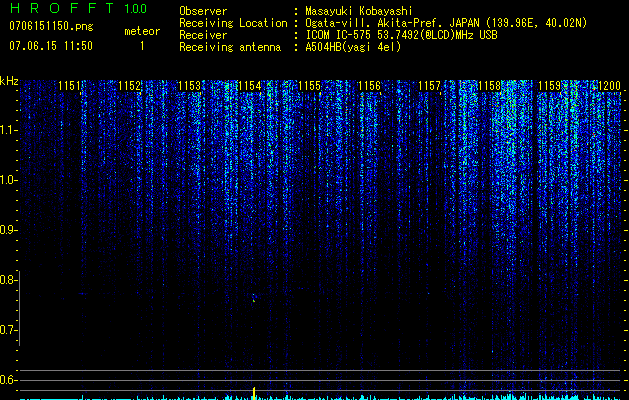
Task: Click time marker 1157
Action: [429, 86]
